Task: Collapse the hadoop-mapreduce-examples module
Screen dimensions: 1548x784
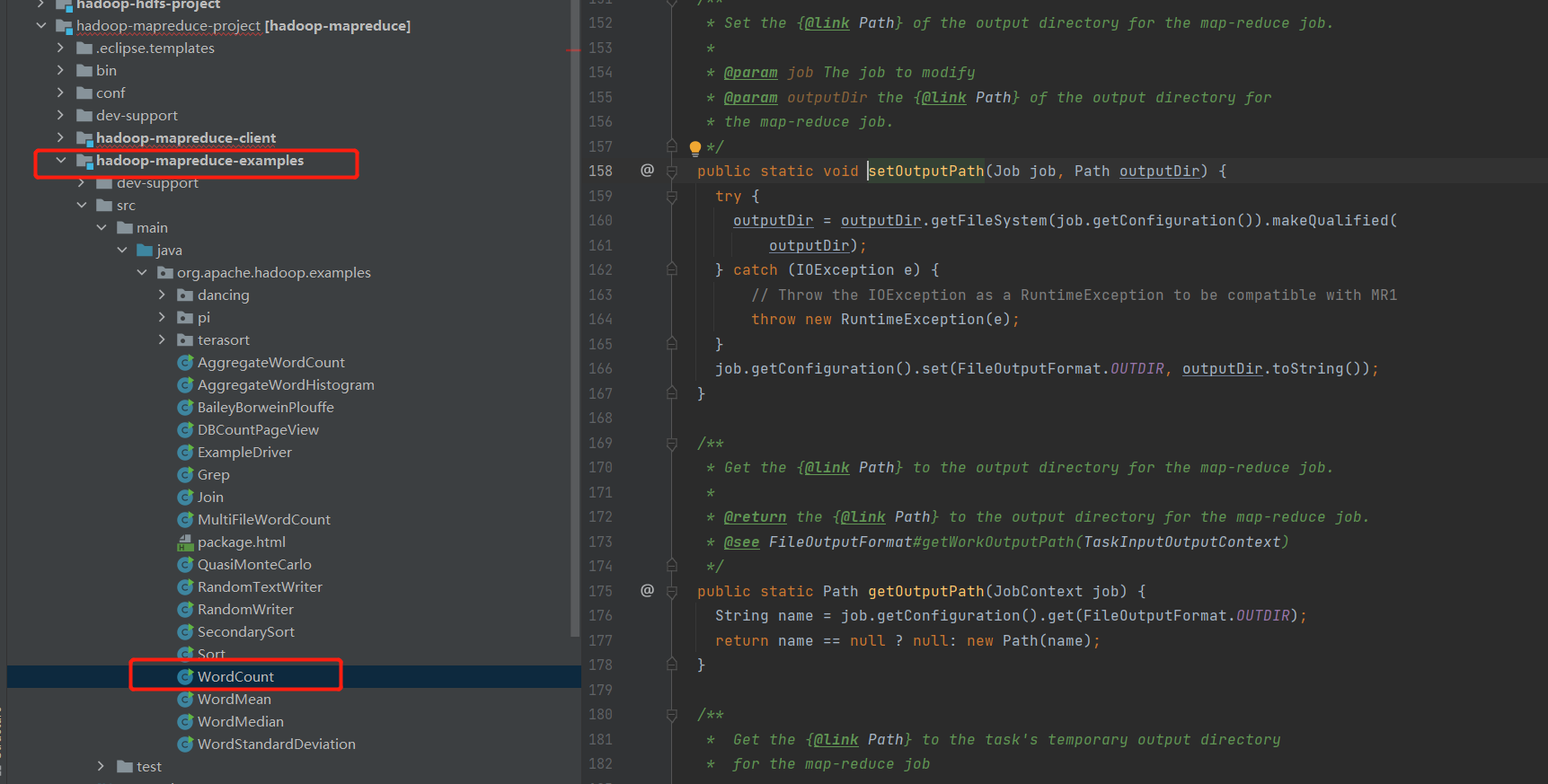Action: click(x=60, y=160)
